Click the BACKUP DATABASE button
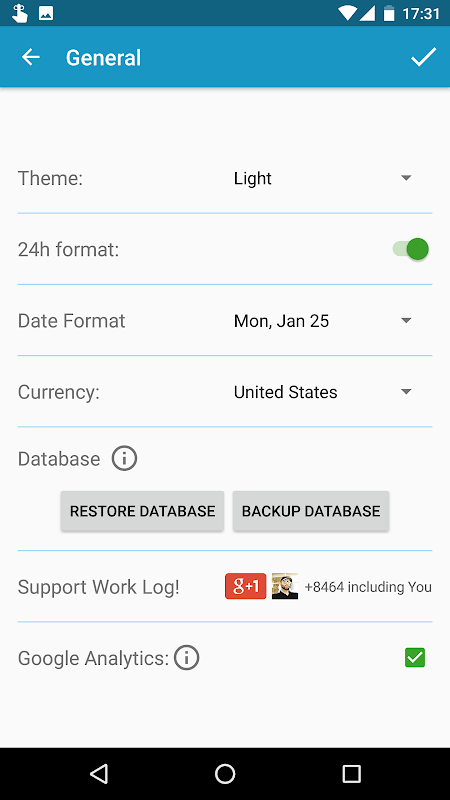The height and width of the screenshot is (800, 450). point(311,511)
